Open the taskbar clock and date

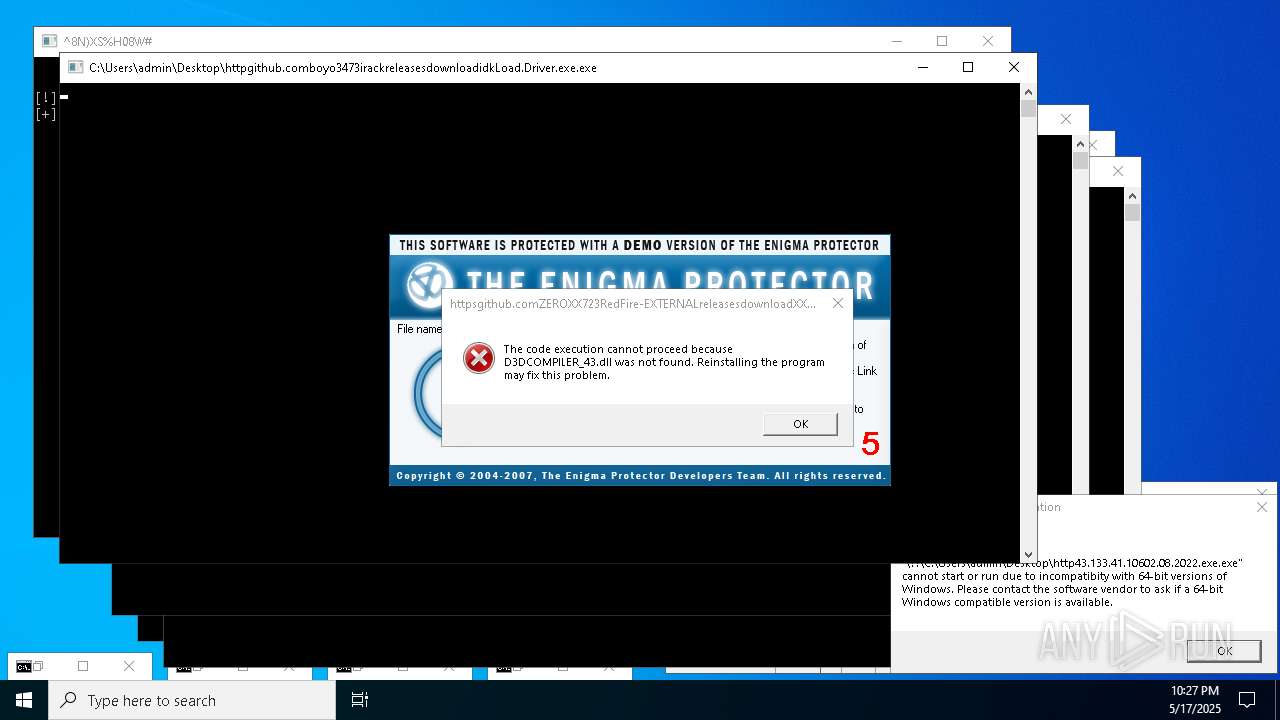click(x=1195, y=700)
